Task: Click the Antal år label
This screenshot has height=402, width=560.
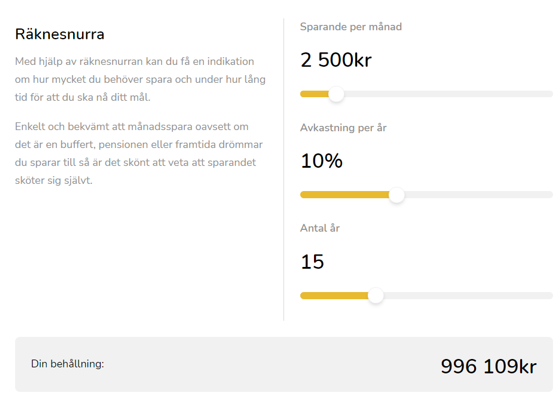Action: [x=320, y=228]
